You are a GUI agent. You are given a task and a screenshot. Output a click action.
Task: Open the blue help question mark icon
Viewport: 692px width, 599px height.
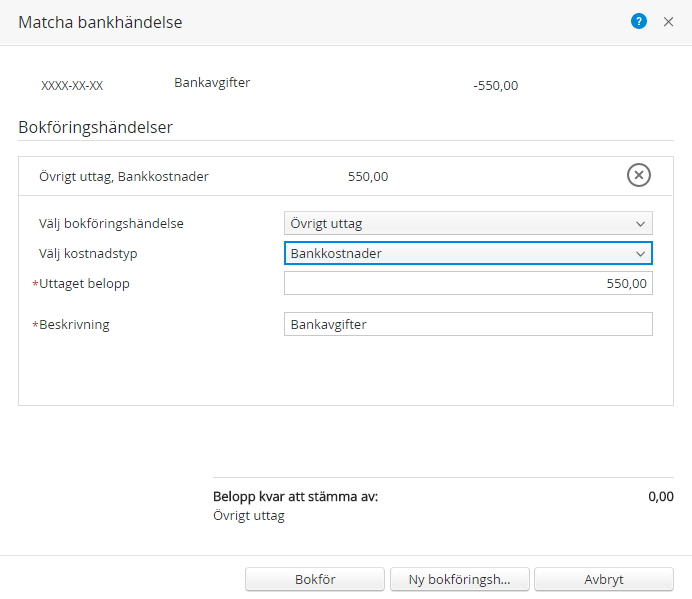click(x=639, y=21)
